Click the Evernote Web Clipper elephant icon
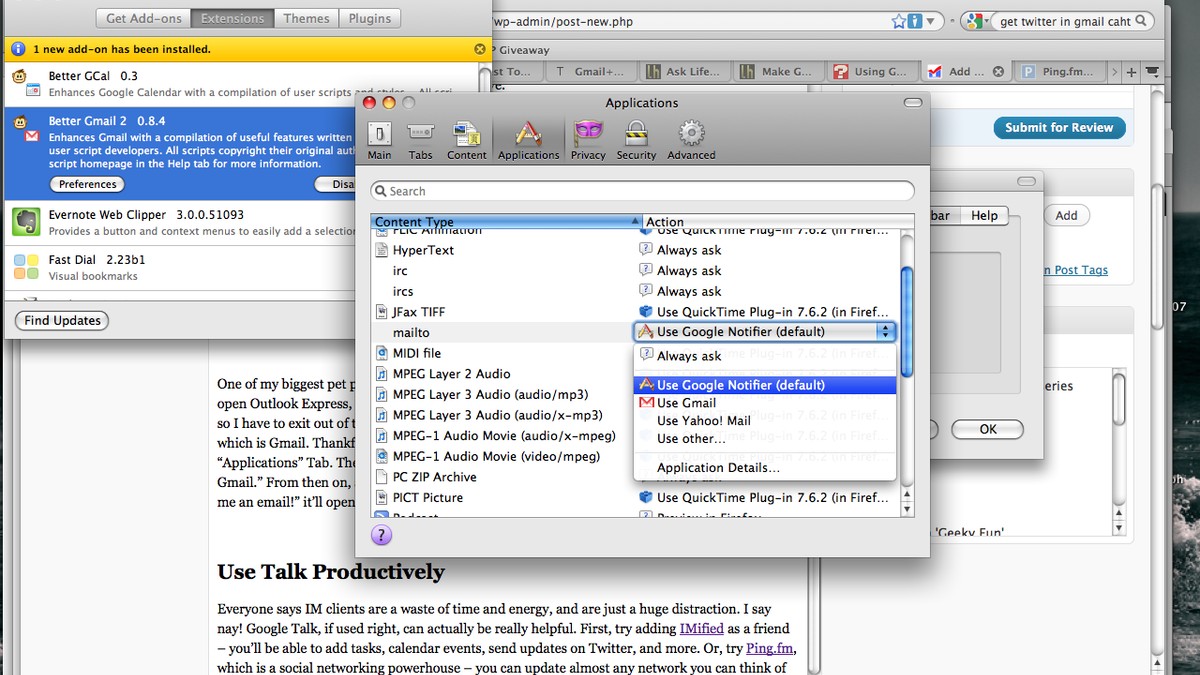The image size is (1200, 675). tap(26, 222)
